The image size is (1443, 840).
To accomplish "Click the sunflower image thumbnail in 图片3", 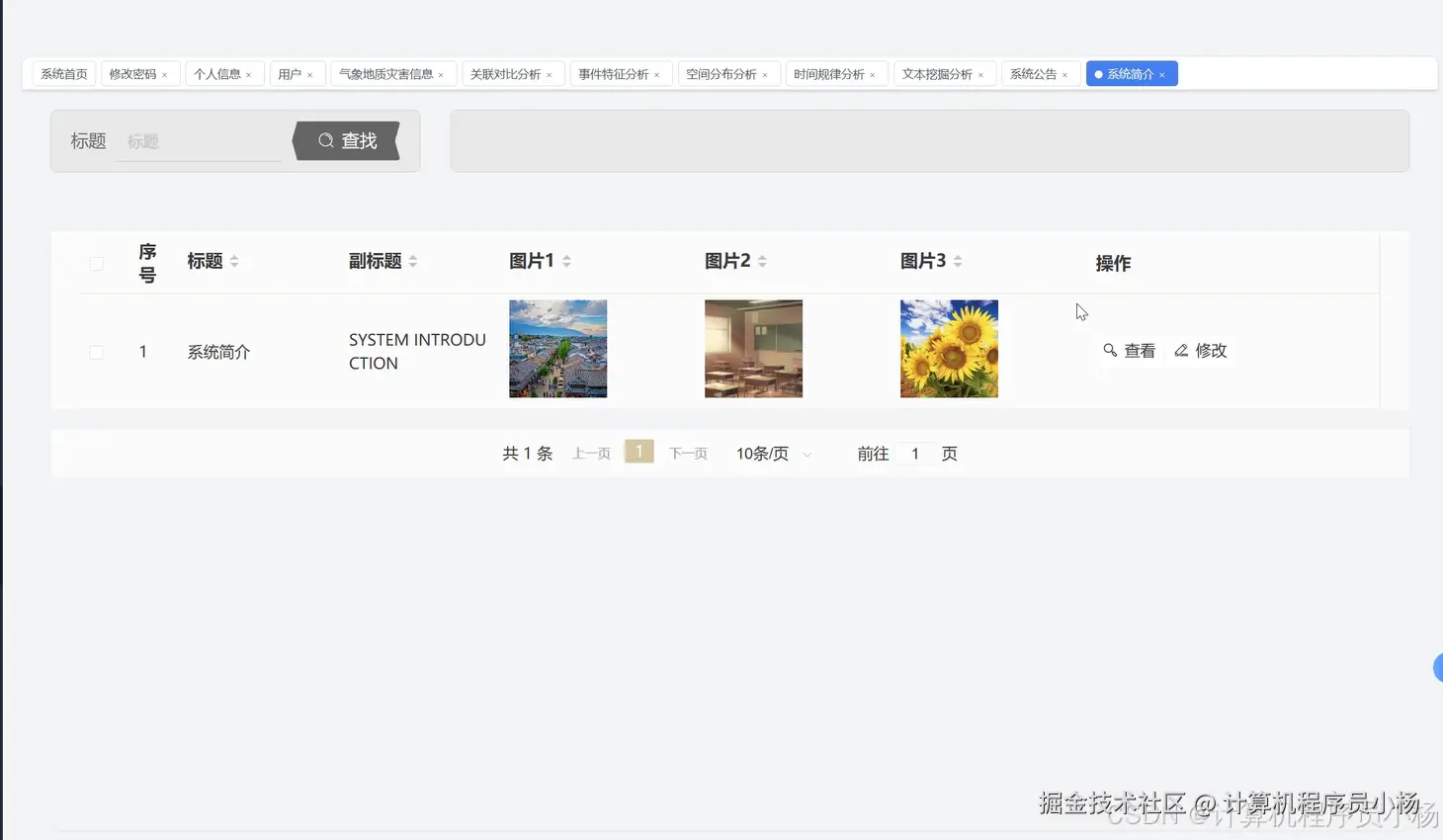I will (949, 348).
